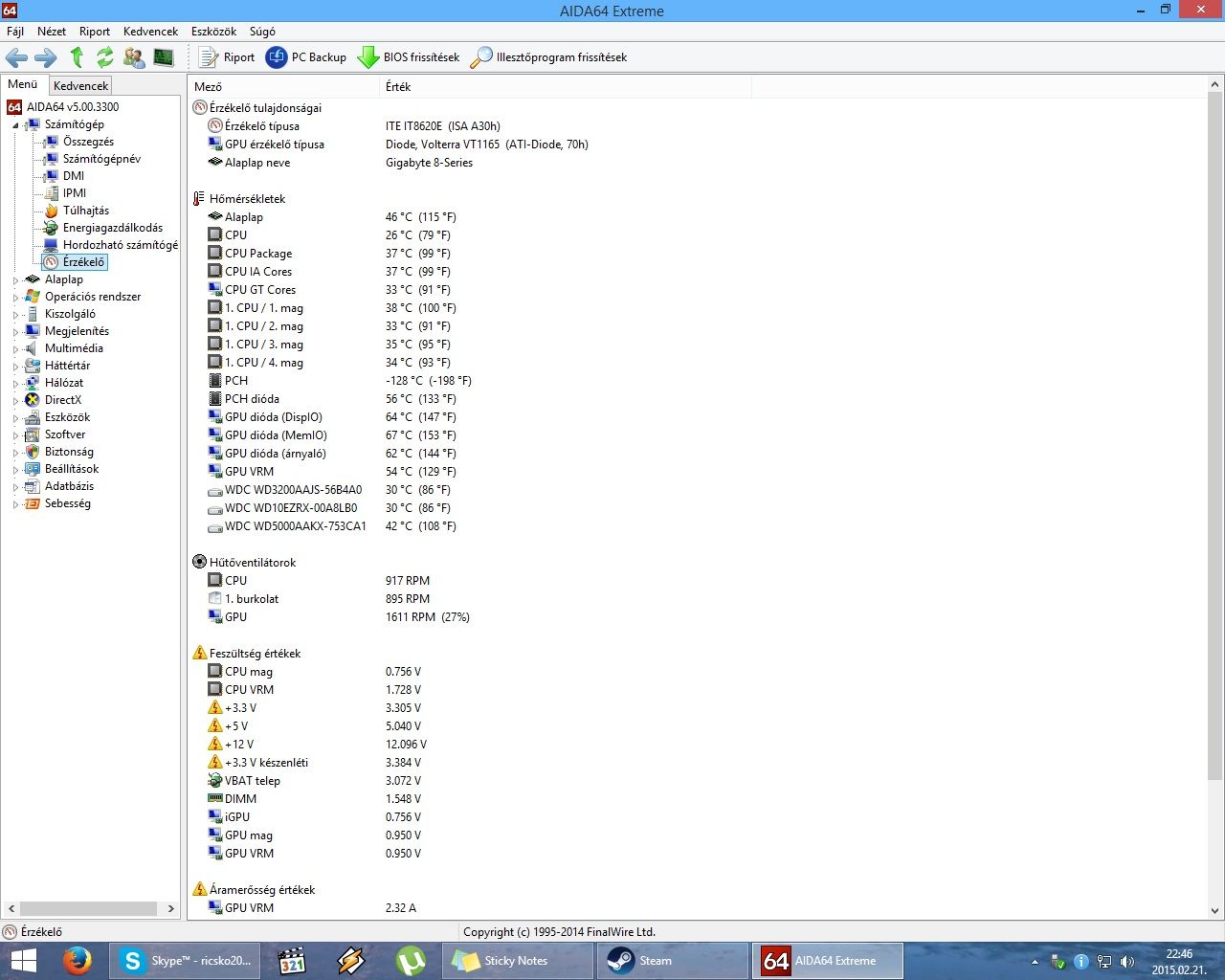Open Firefox from the taskbar
Viewport: 1225px width, 980px height.
point(78,960)
